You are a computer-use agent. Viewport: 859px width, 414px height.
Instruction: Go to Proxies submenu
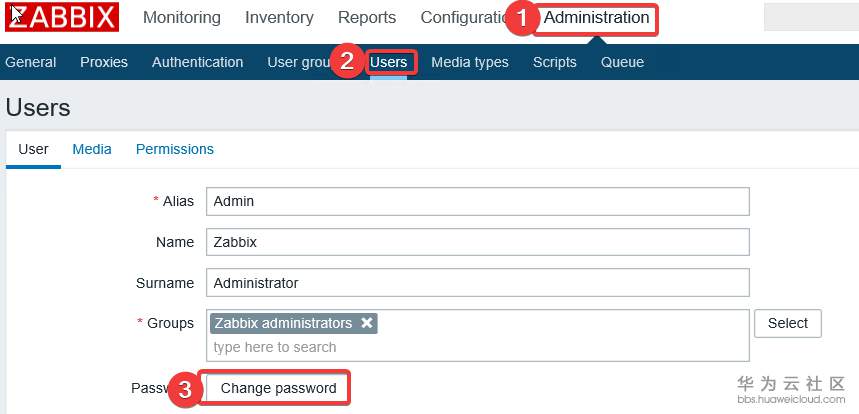104,62
